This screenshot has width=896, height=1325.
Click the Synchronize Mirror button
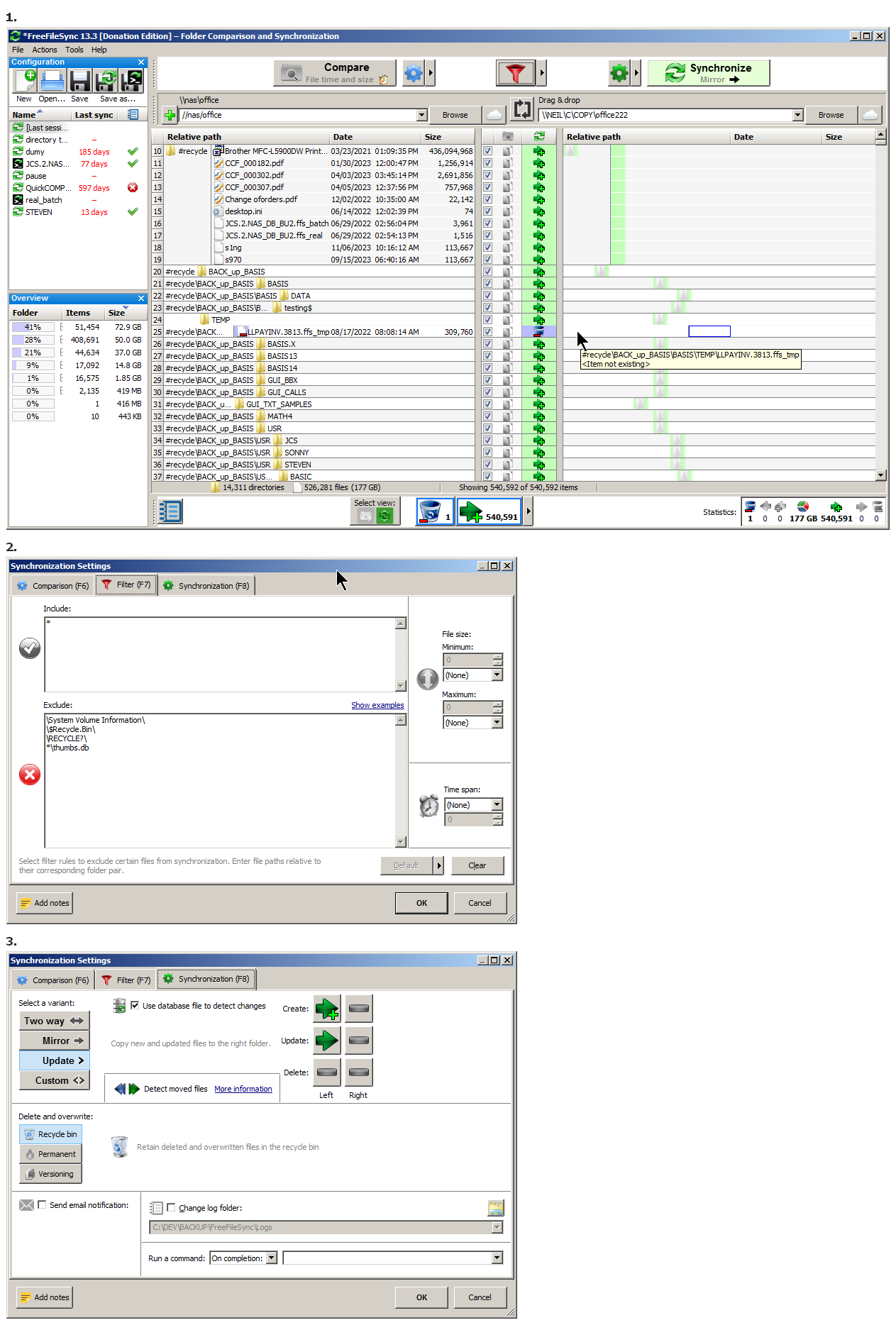(x=708, y=72)
